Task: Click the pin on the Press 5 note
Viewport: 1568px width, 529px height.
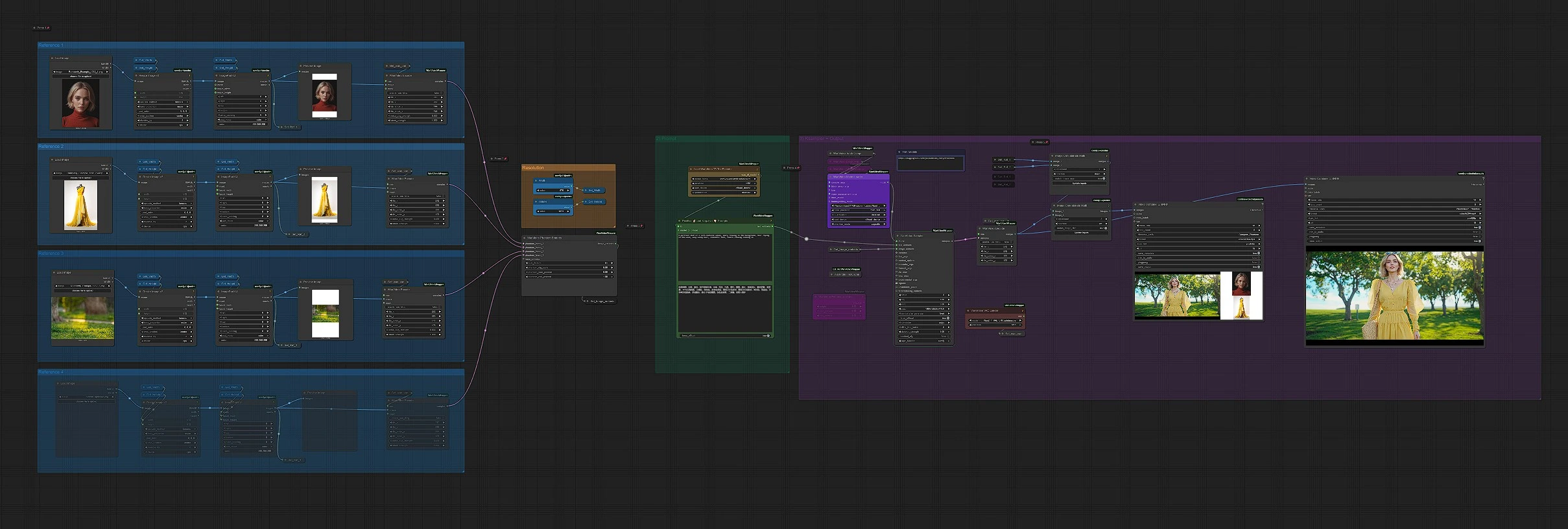Action: [1047, 142]
